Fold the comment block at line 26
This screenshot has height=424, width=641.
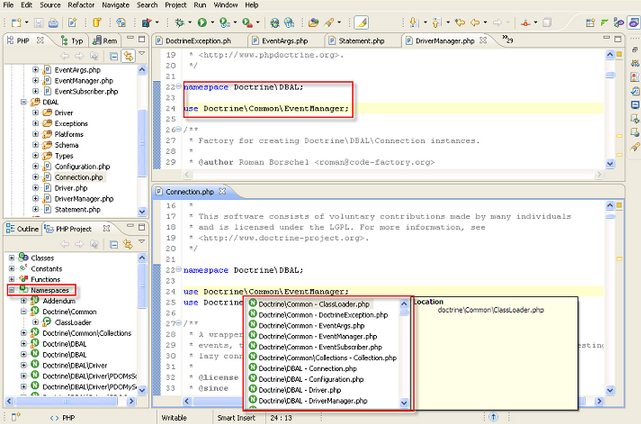click(179, 129)
